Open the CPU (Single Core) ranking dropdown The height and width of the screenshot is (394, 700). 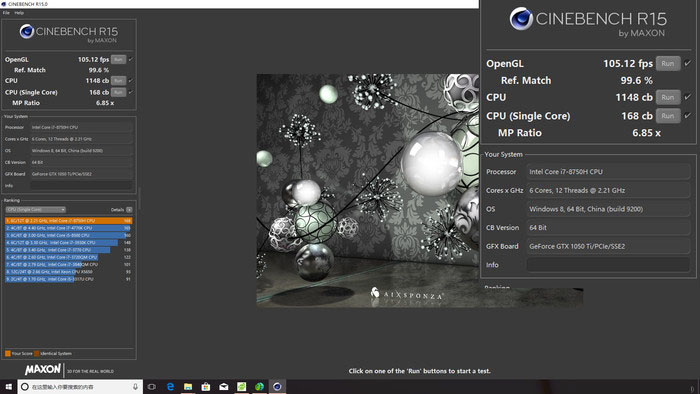point(36,210)
